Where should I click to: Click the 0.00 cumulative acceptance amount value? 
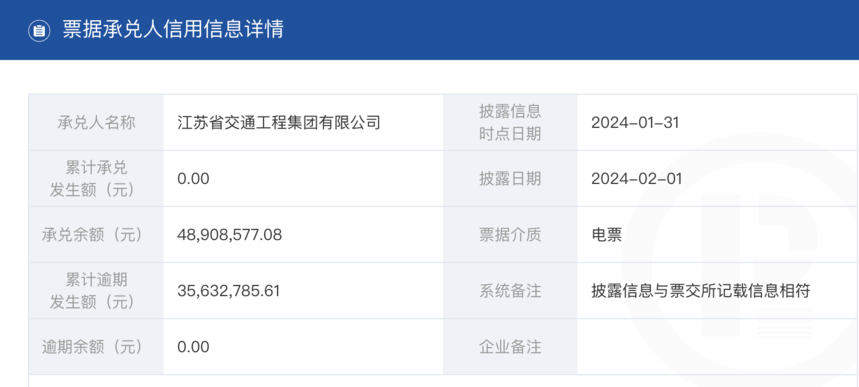193,179
